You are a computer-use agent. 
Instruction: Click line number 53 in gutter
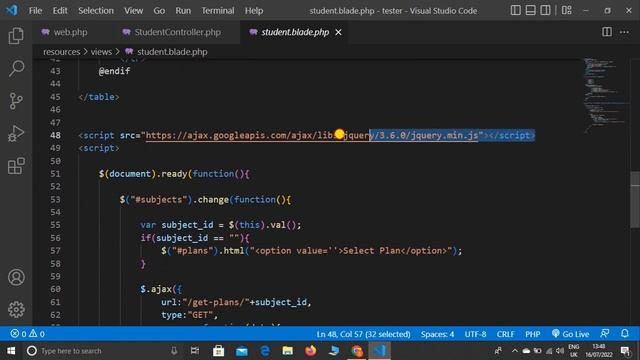coord(56,199)
